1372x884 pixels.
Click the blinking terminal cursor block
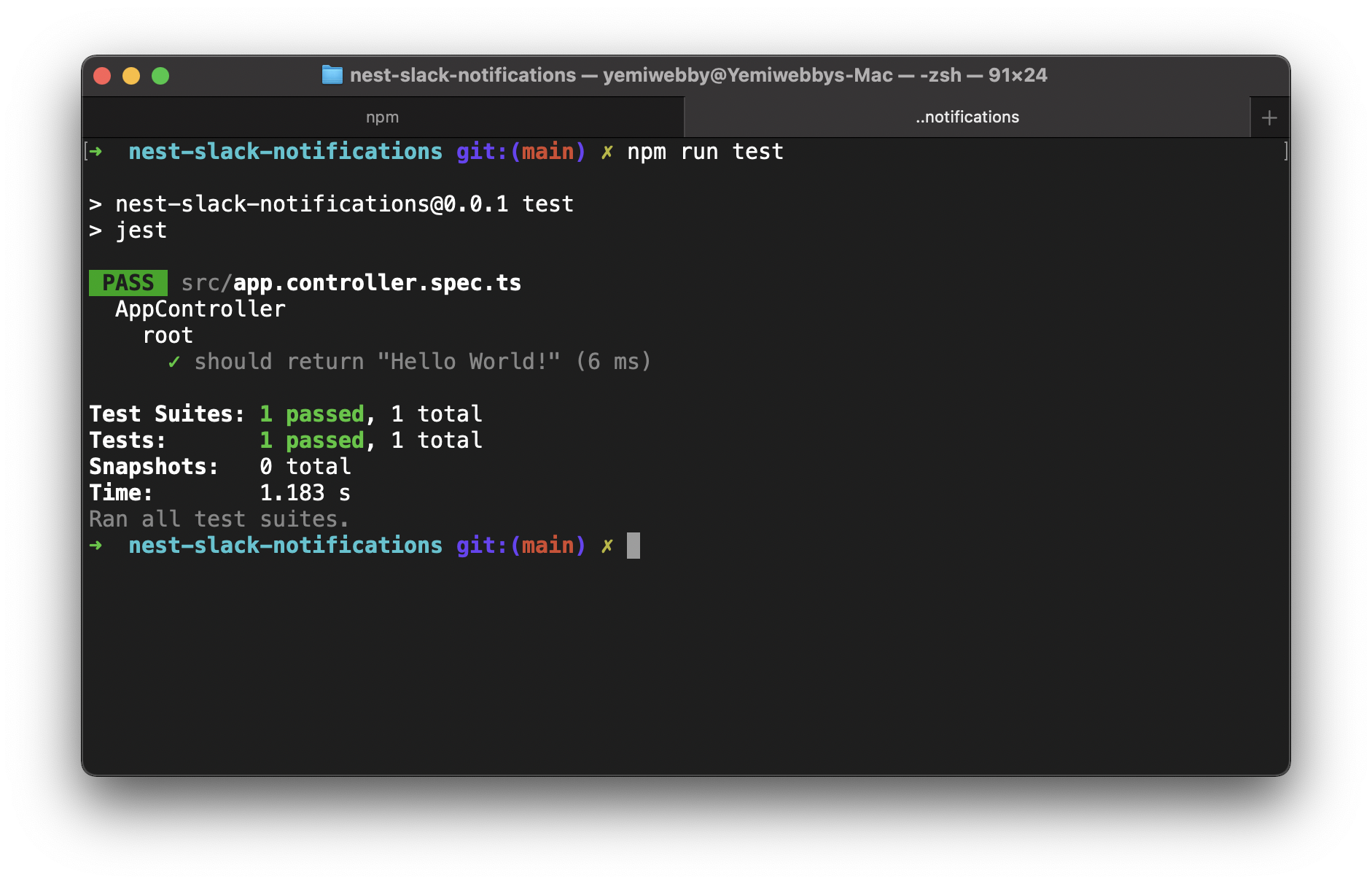coord(634,545)
